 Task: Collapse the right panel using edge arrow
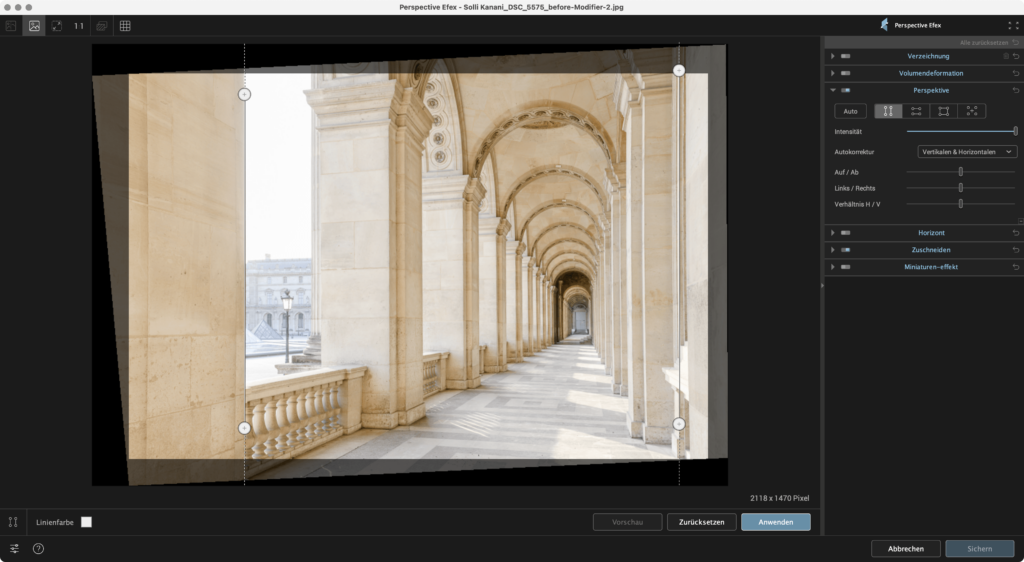click(822, 285)
